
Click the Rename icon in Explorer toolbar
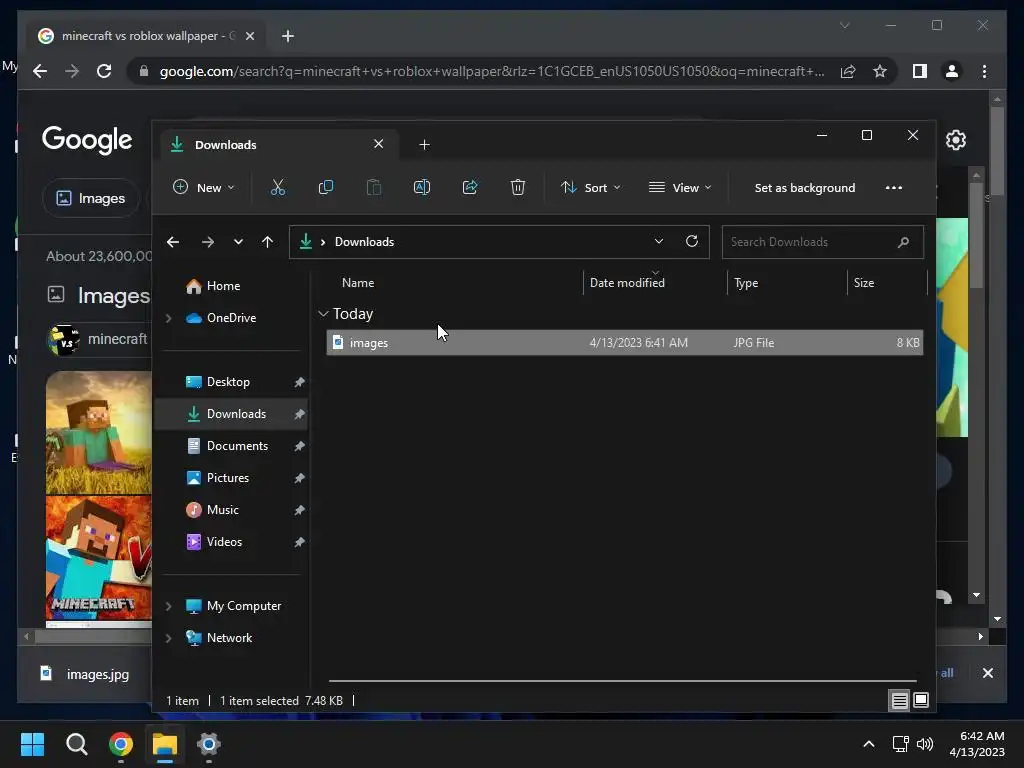tap(422, 187)
